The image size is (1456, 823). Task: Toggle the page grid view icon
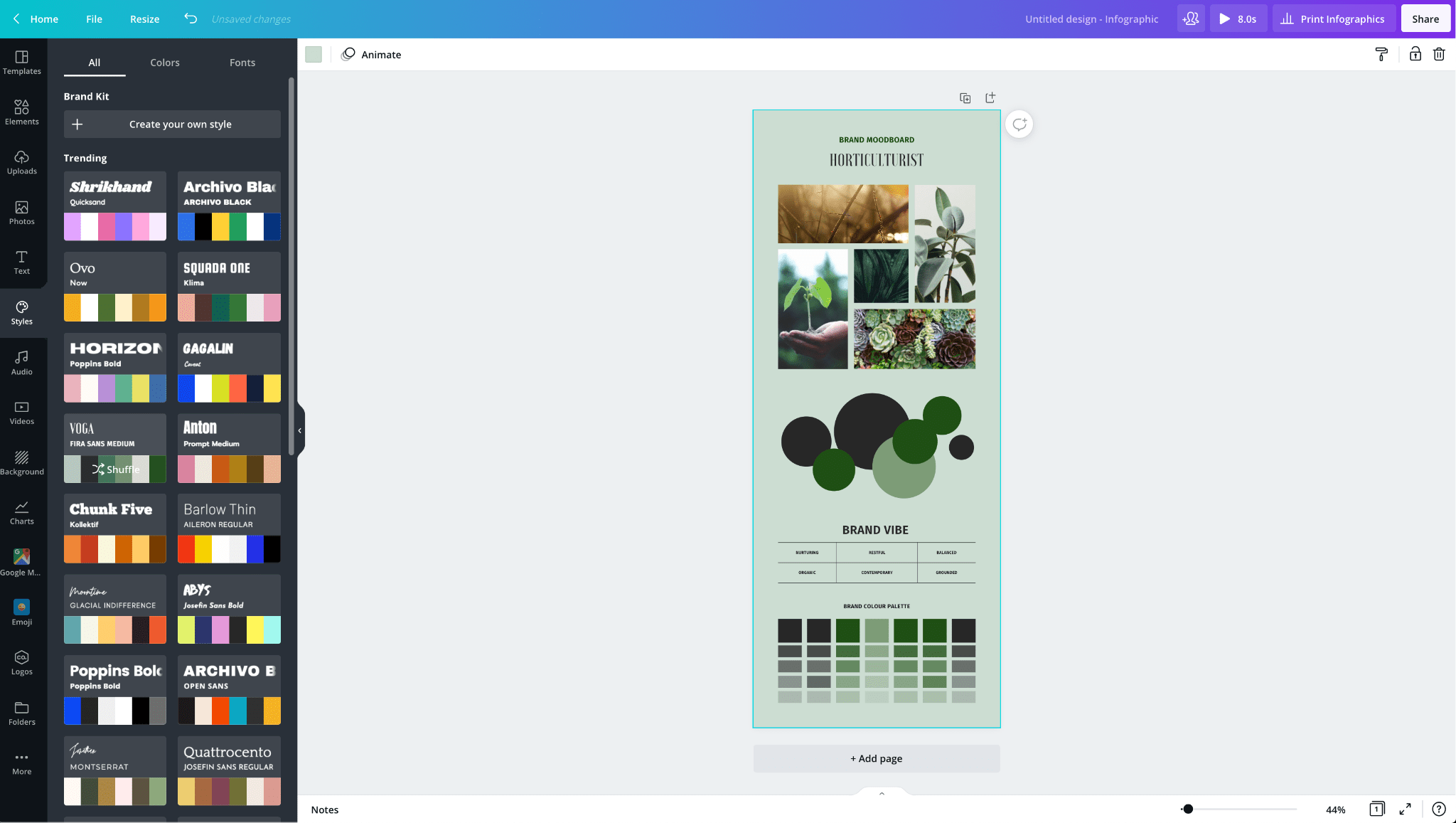1377,809
